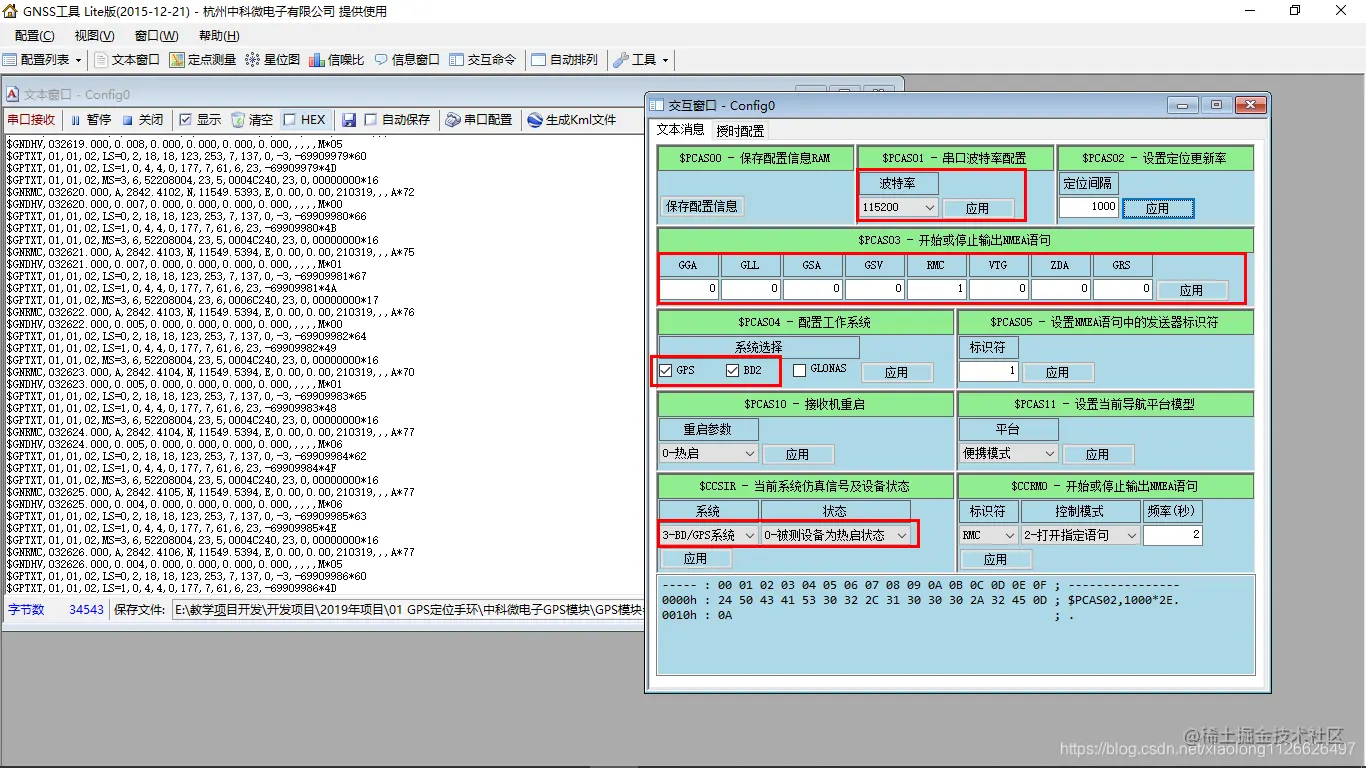Clear the text log with 清空

coord(252,120)
